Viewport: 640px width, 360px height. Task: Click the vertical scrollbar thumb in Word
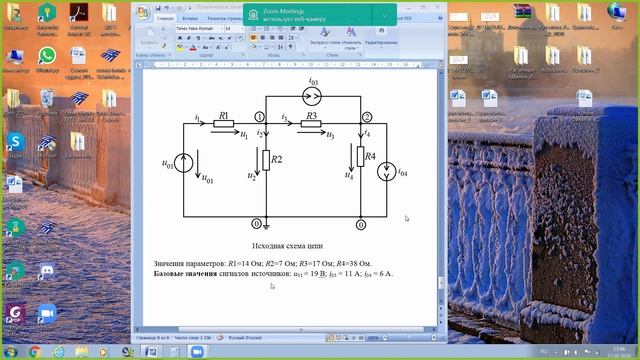[441, 283]
